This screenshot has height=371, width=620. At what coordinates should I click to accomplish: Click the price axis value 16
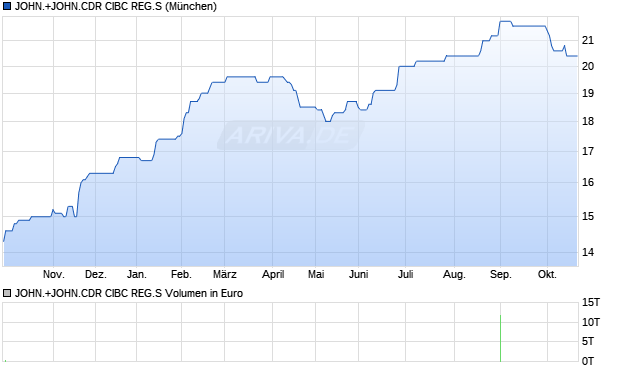tap(588, 182)
